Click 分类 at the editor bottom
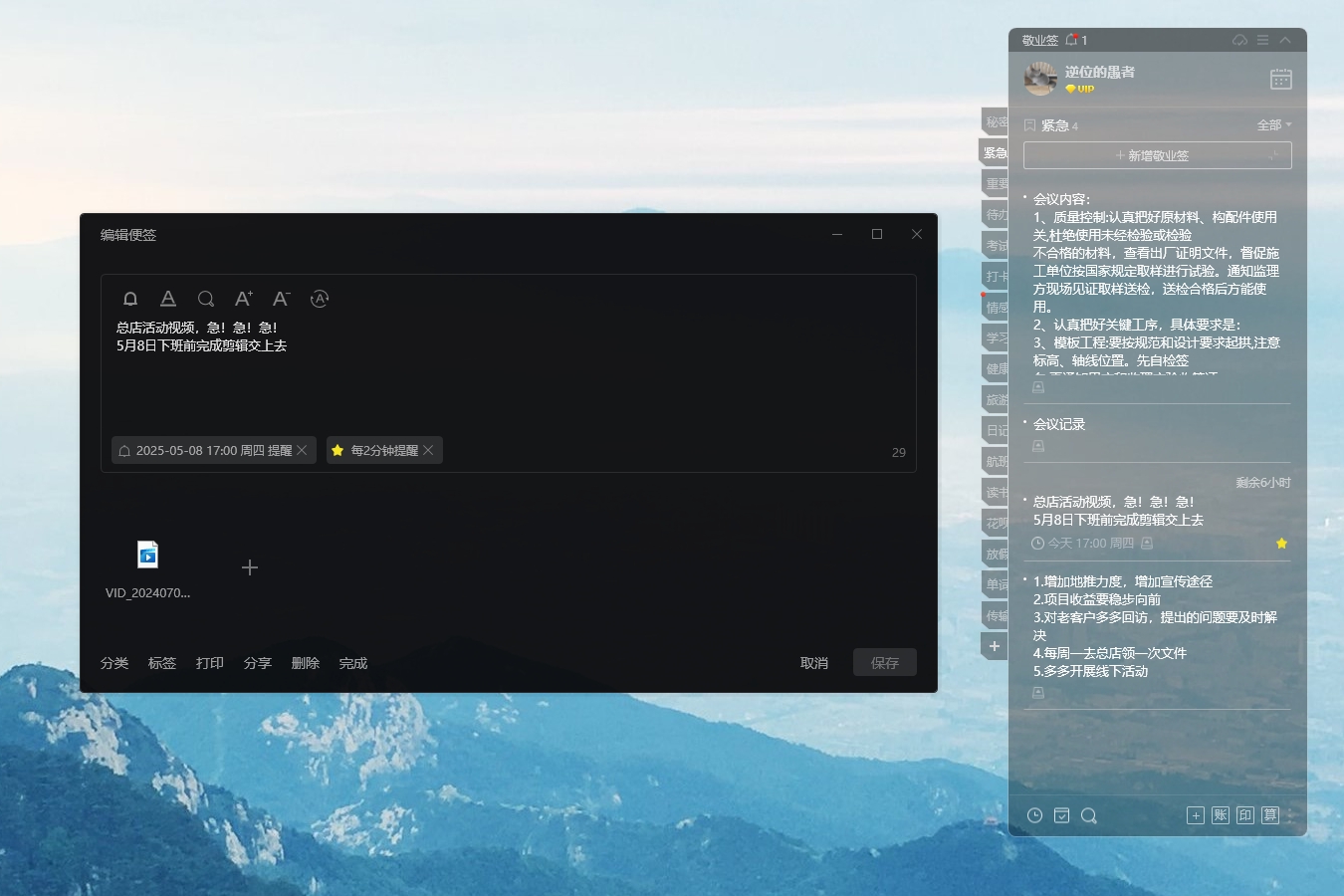Viewport: 1344px width, 896px height. tap(114, 663)
